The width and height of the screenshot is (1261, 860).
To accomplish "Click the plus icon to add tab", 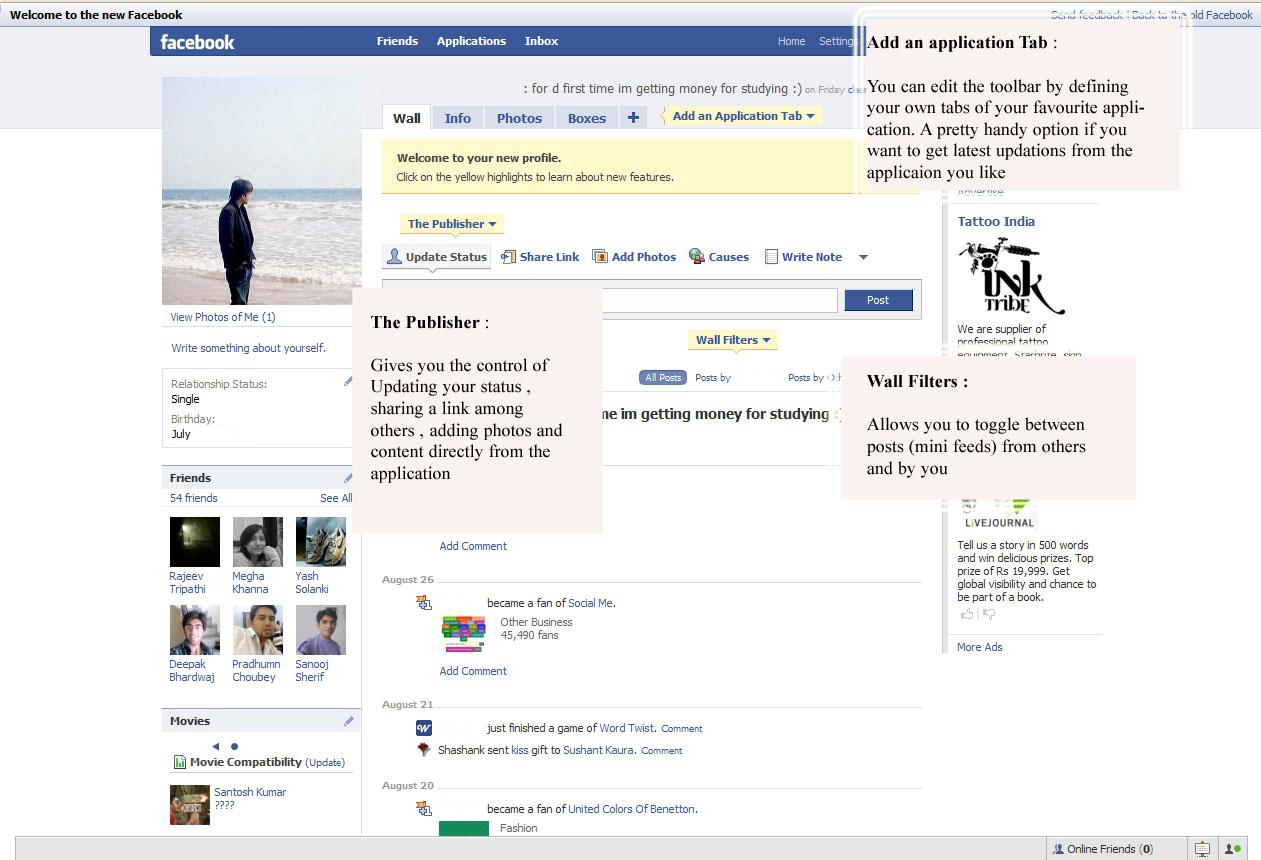I will click(633, 118).
